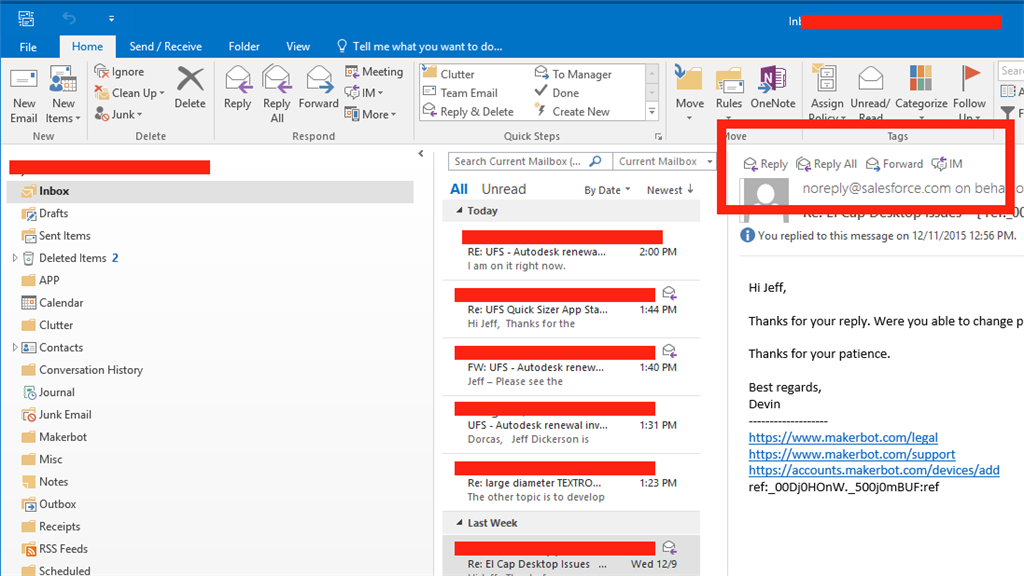Open the Junk dropdown menu
Screen dimensions: 1024x576
(x=119, y=114)
